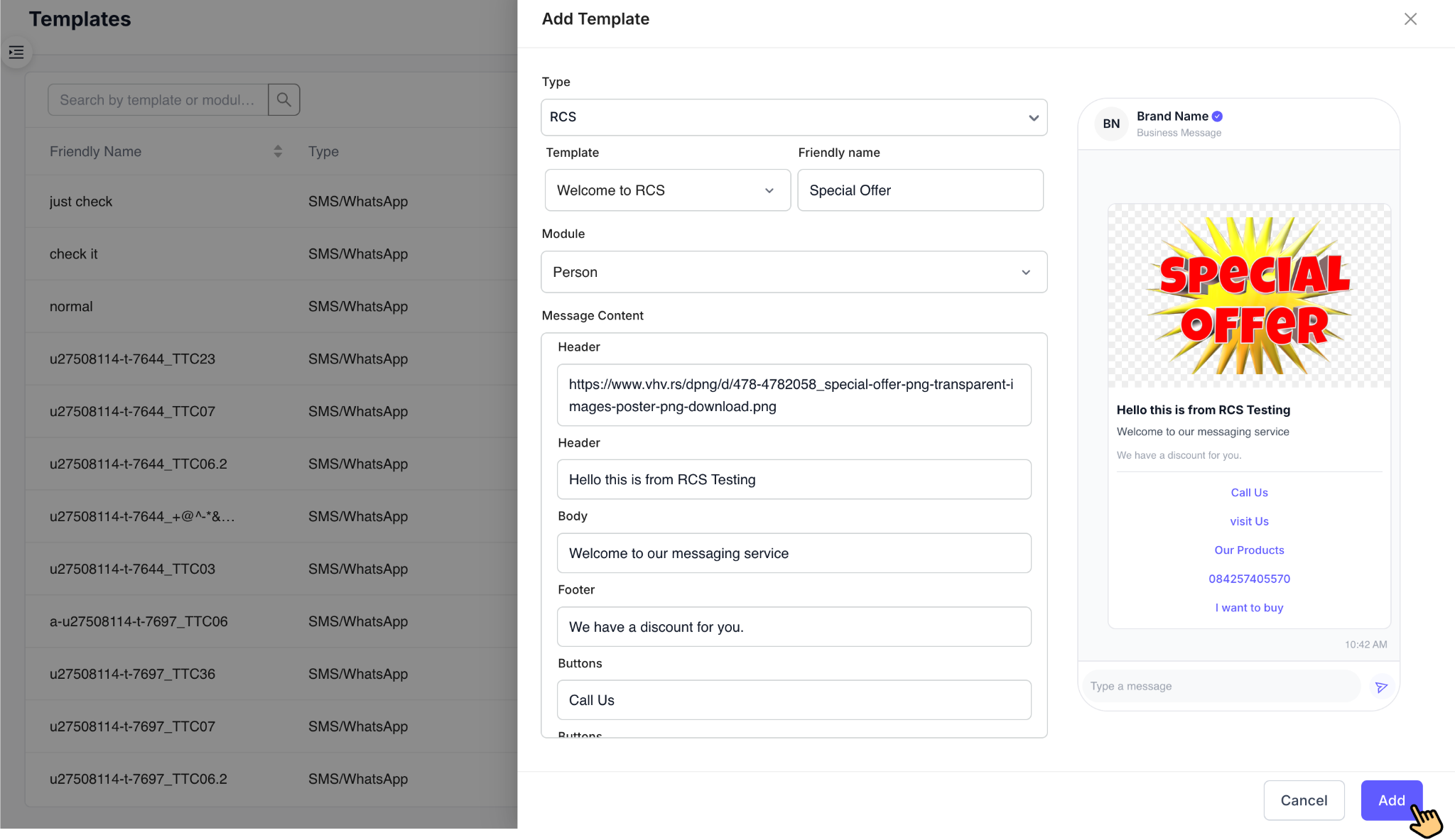Open the Module dropdown showing Person
This screenshot has height=840, width=1455.
[794, 272]
